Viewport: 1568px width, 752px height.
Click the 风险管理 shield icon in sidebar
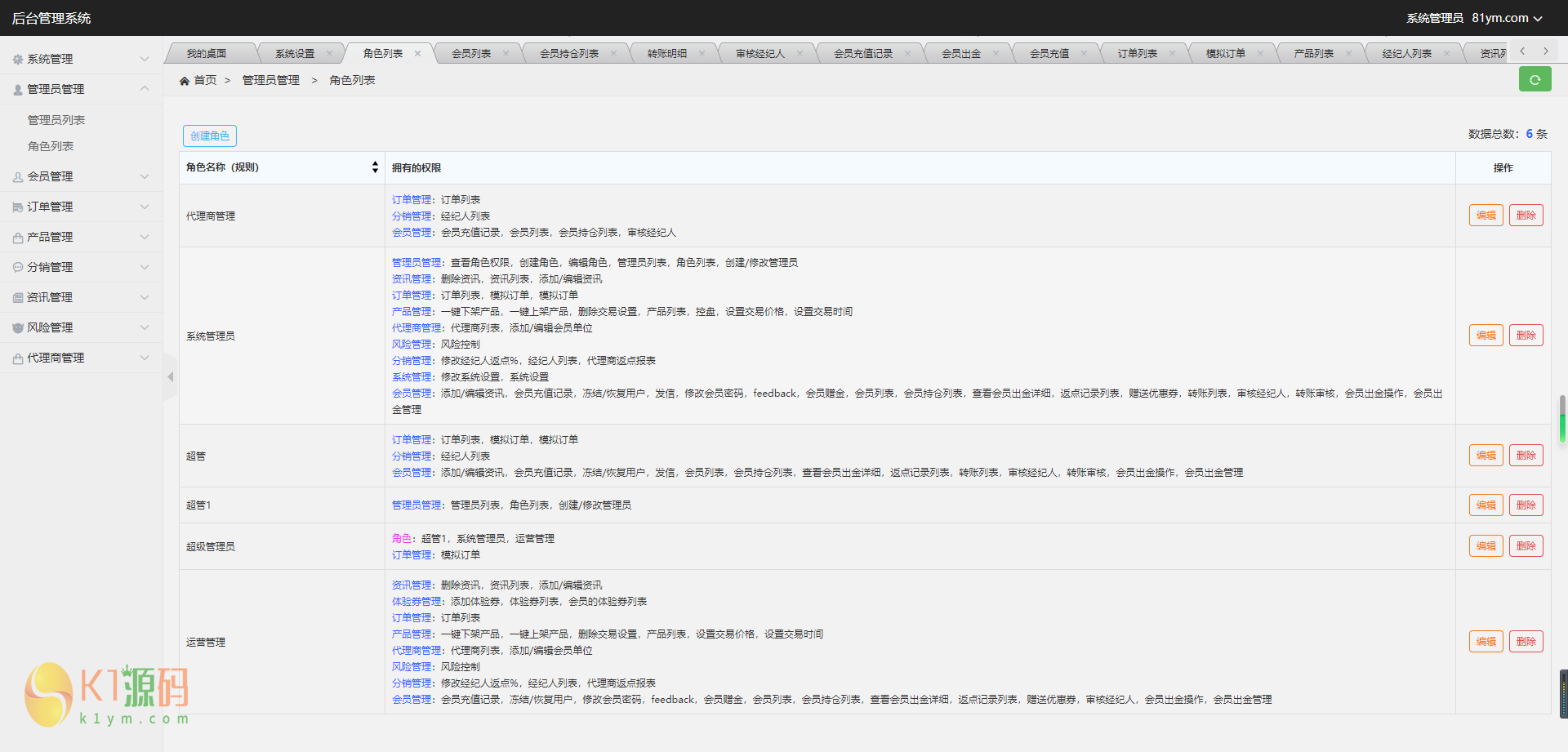tap(18, 328)
